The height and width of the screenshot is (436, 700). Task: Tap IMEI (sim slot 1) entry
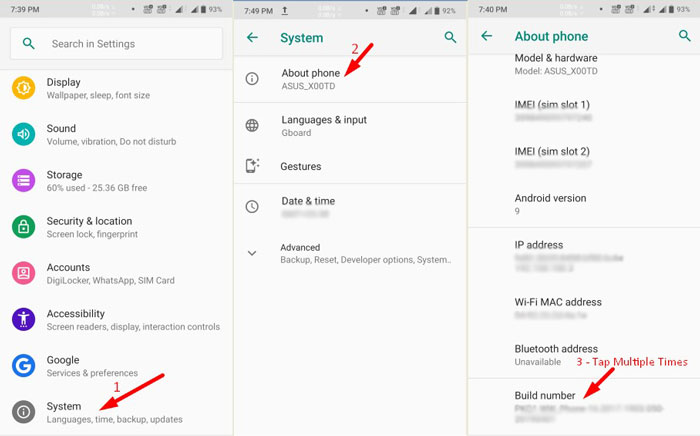[x=584, y=111]
